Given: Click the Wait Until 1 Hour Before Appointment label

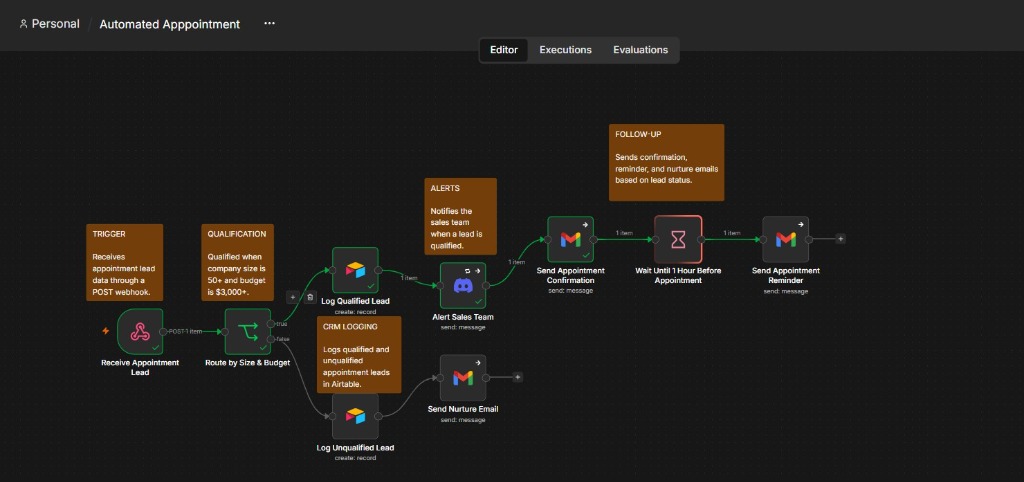Looking at the screenshot, I should tap(679, 275).
